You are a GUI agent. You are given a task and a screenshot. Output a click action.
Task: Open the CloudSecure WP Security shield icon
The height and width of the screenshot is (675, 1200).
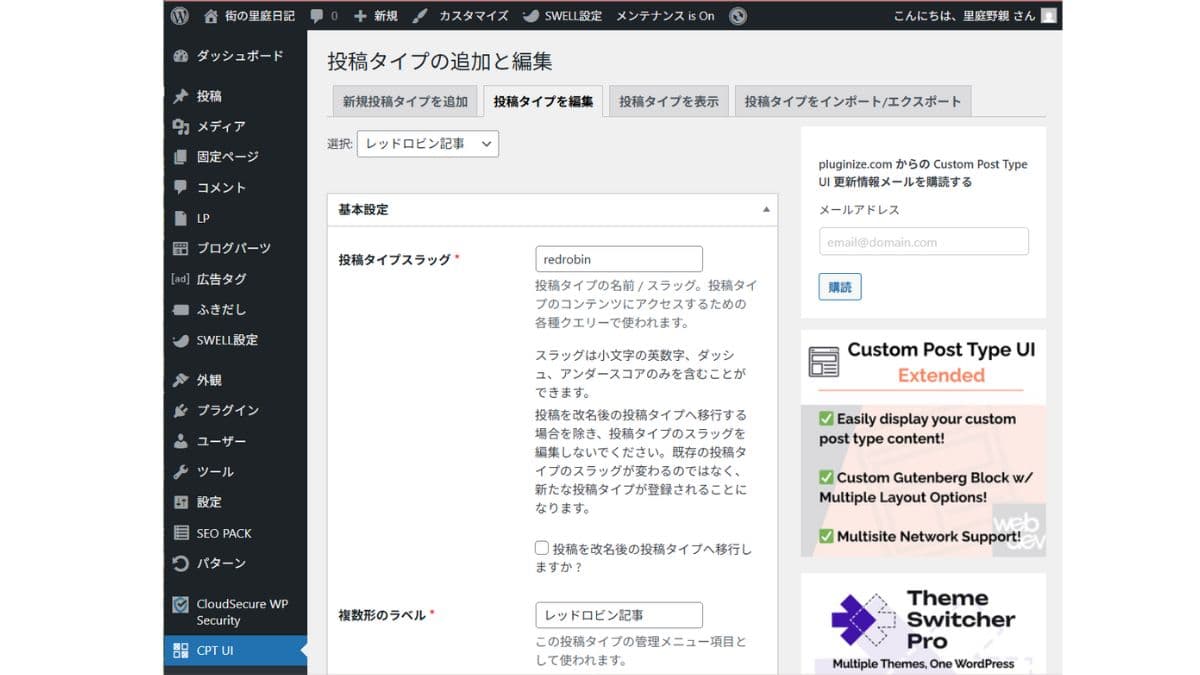coord(181,605)
